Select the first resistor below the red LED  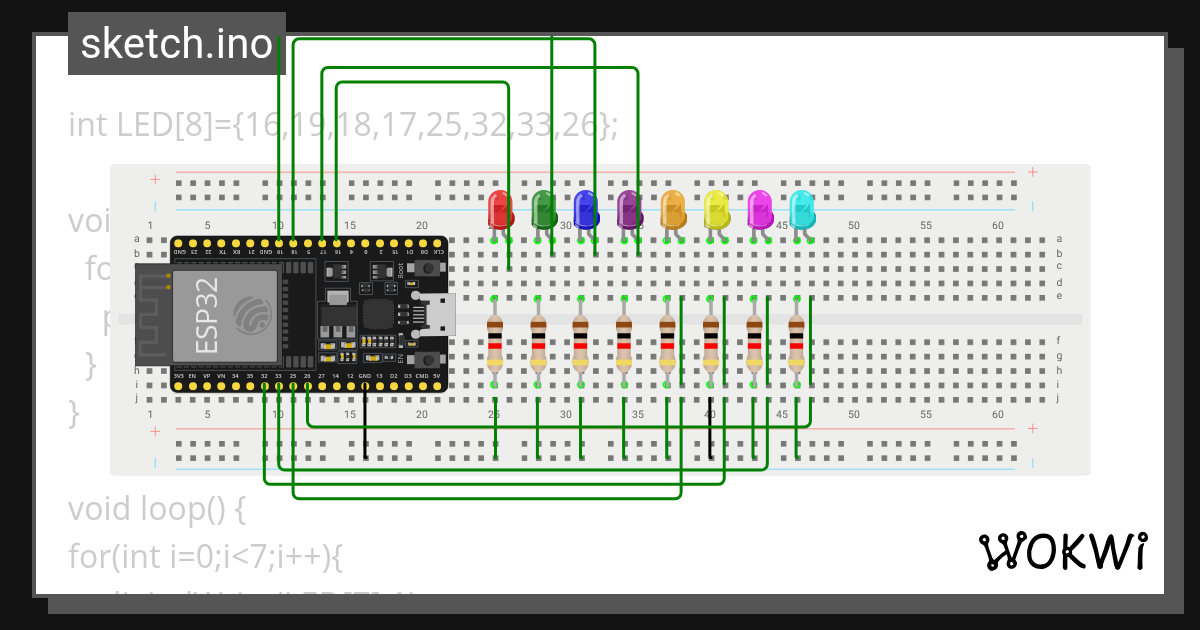coord(493,345)
